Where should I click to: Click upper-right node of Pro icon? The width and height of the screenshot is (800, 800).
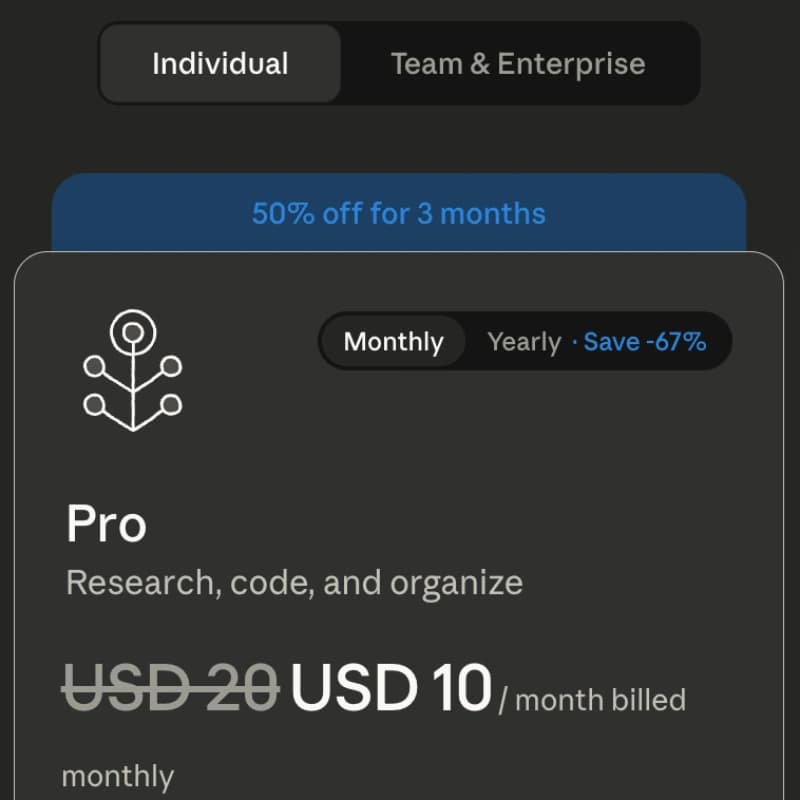(171, 366)
